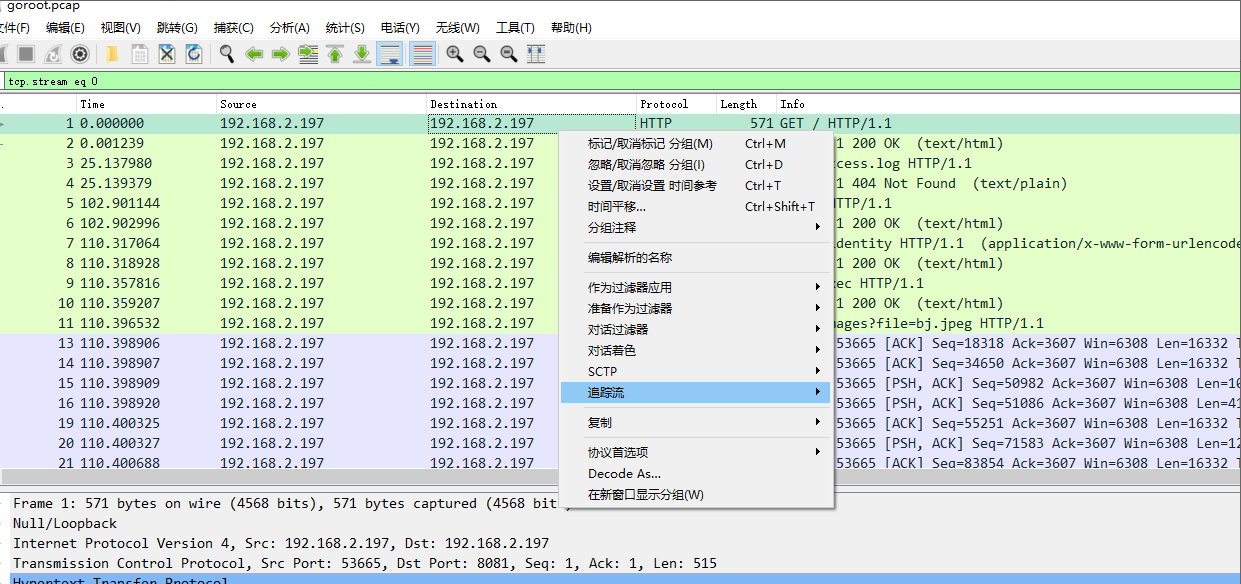Go forward to next packet arrow

(x=281, y=54)
